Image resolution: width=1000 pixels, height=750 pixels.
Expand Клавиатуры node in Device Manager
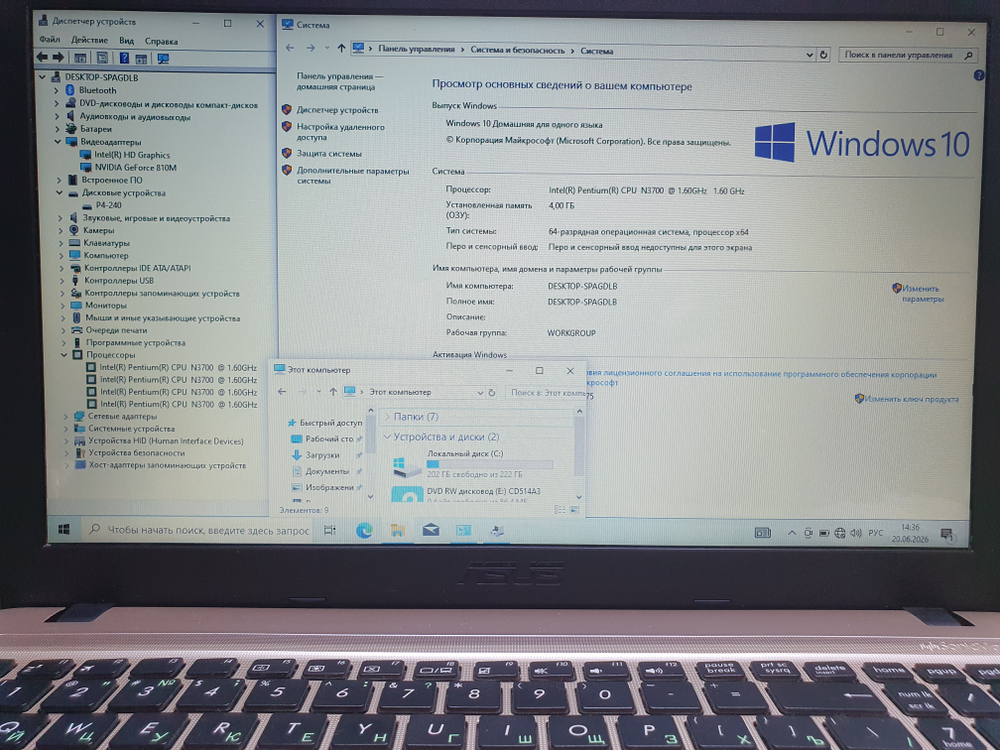pos(61,243)
